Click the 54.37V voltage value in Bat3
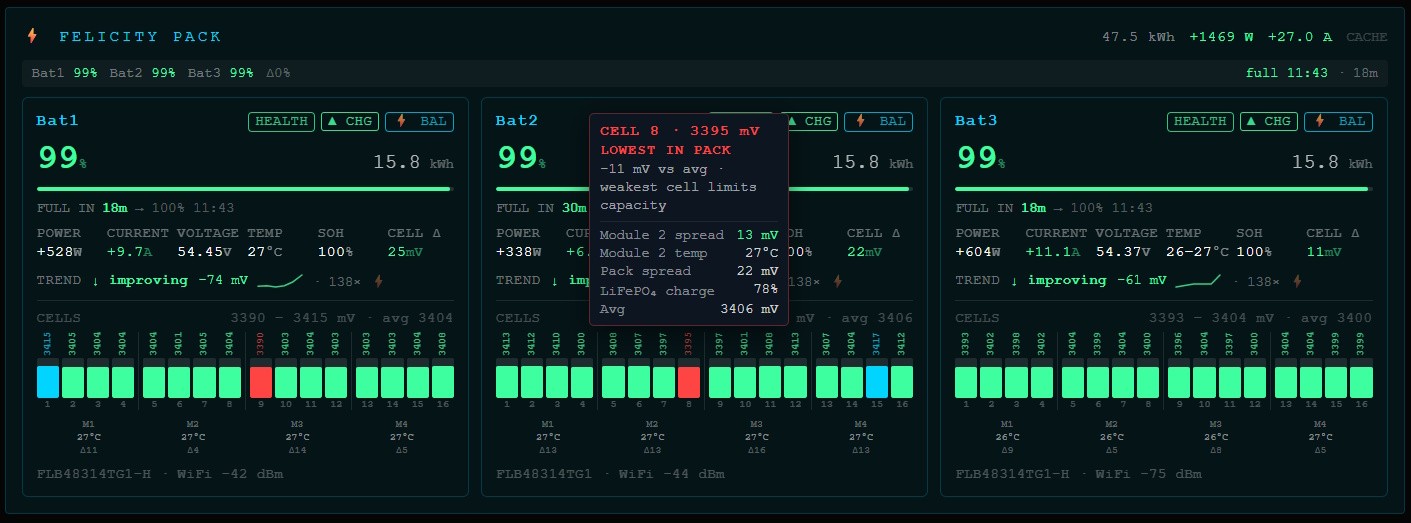The image size is (1411, 523). pyautogui.click(x=1123, y=252)
